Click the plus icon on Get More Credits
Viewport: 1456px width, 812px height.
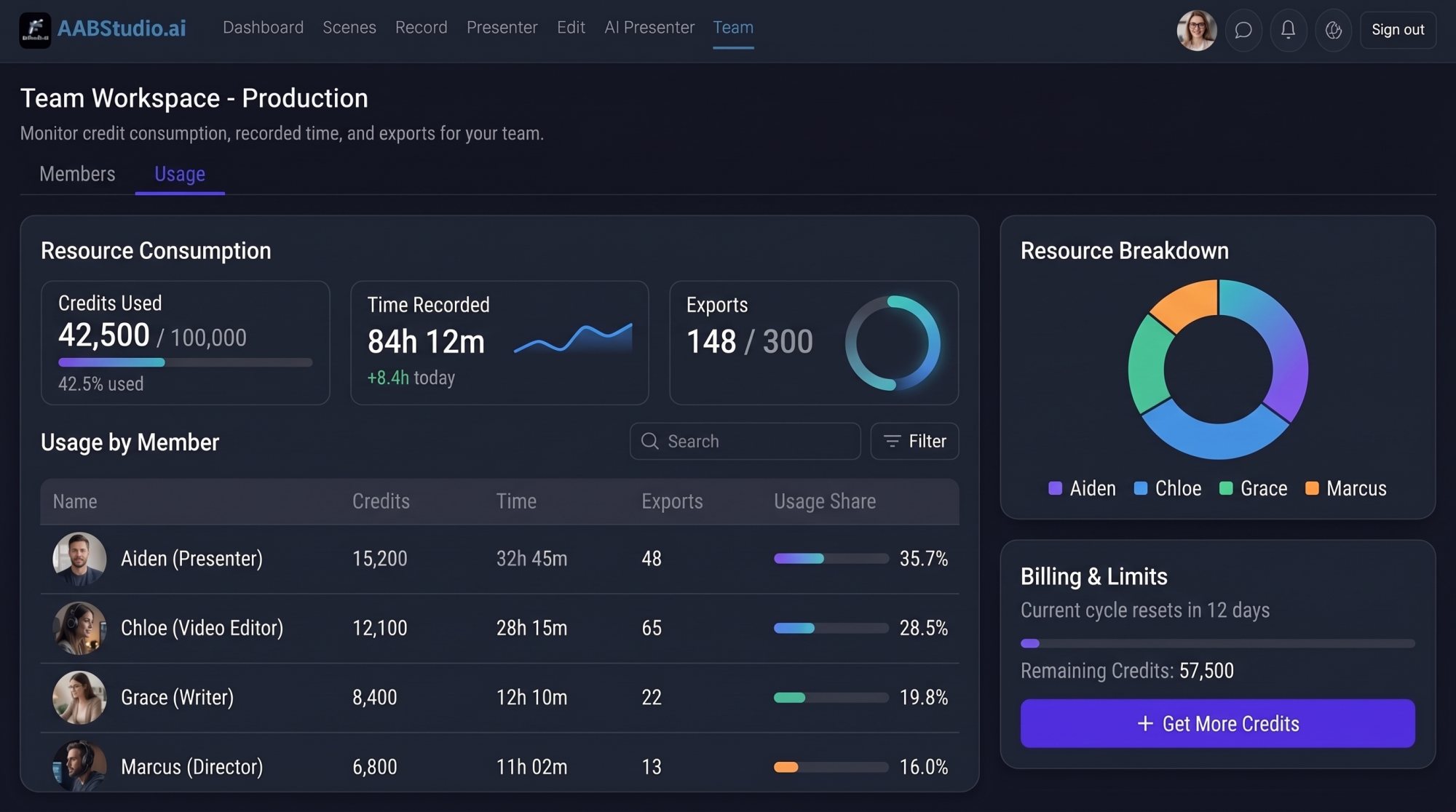(x=1145, y=723)
